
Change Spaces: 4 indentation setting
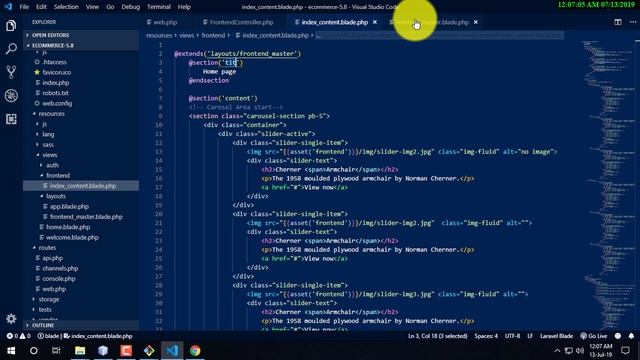(x=486, y=336)
